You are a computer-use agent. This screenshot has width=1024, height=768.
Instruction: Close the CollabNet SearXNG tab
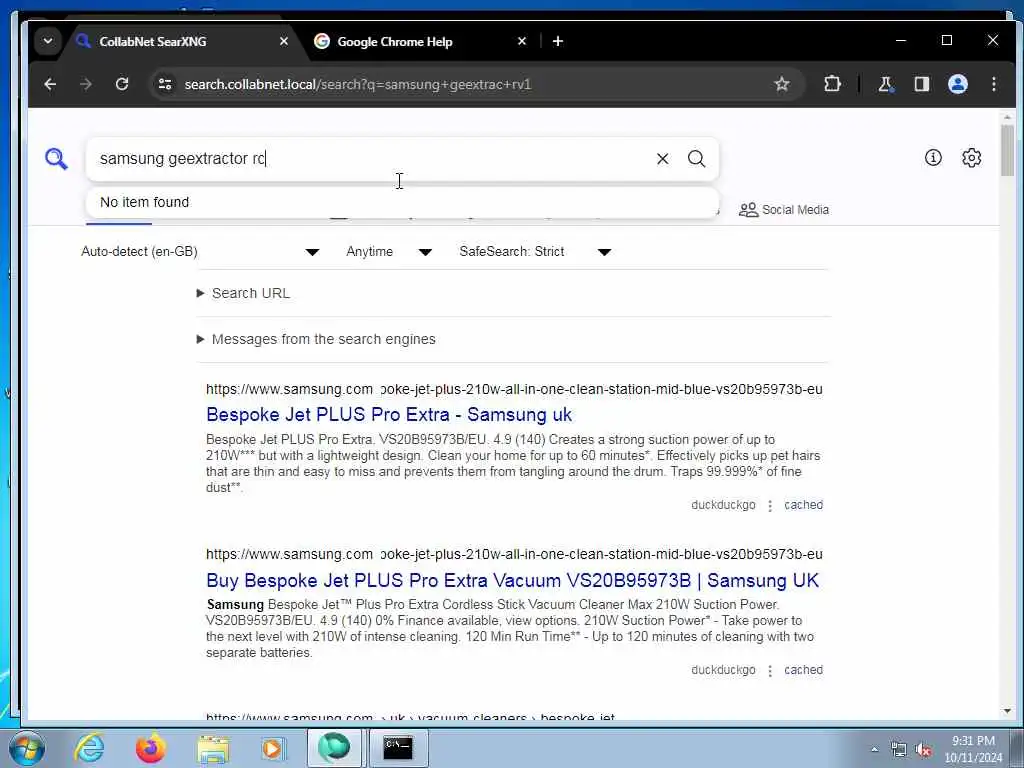[283, 41]
